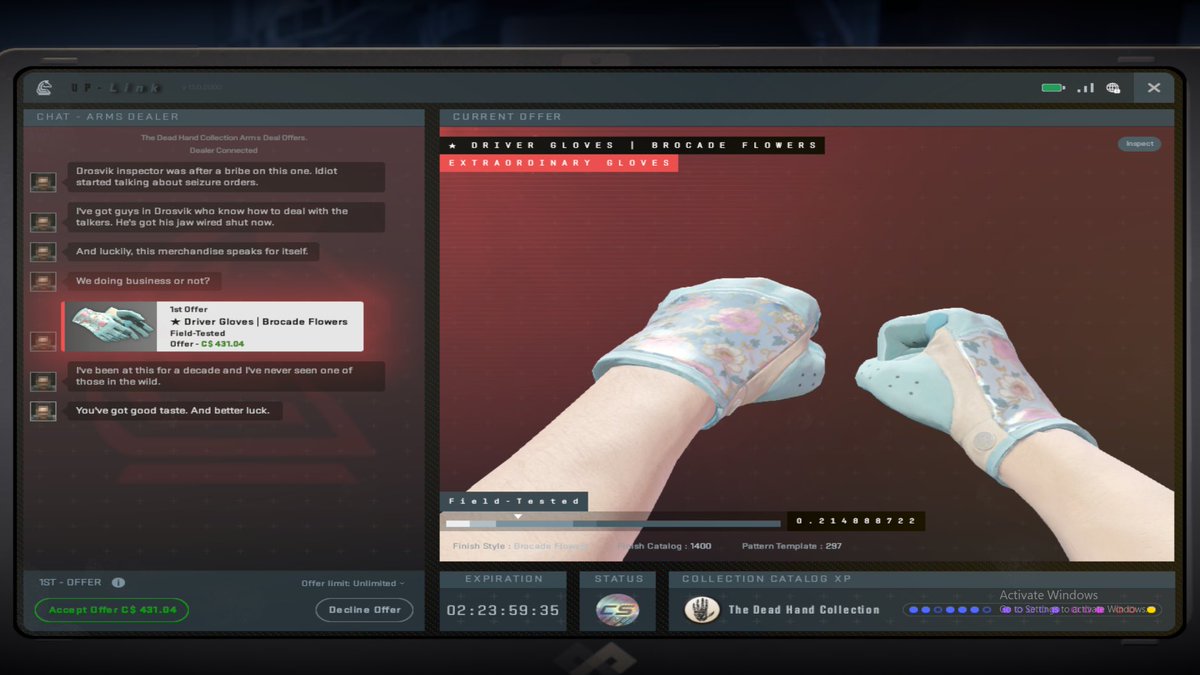This screenshot has height=675, width=1200.
Task: Click the Dead Hand Collection emblem icon
Action: (x=703, y=610)
